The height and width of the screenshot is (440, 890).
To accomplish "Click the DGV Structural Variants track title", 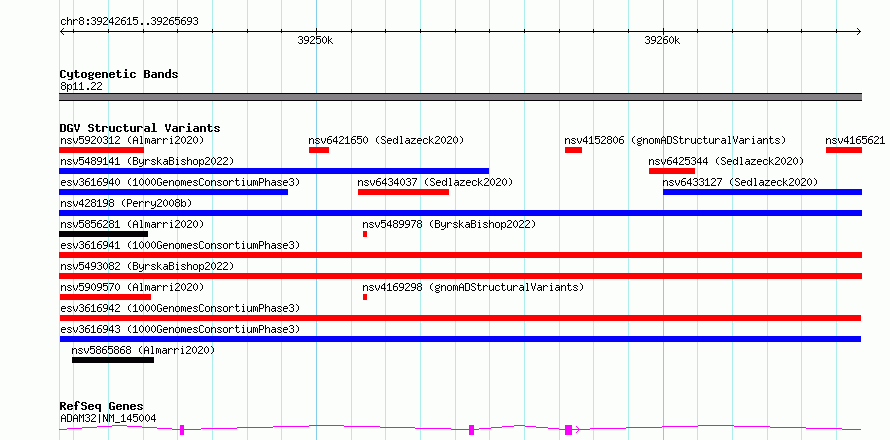I will click(140, 128).
